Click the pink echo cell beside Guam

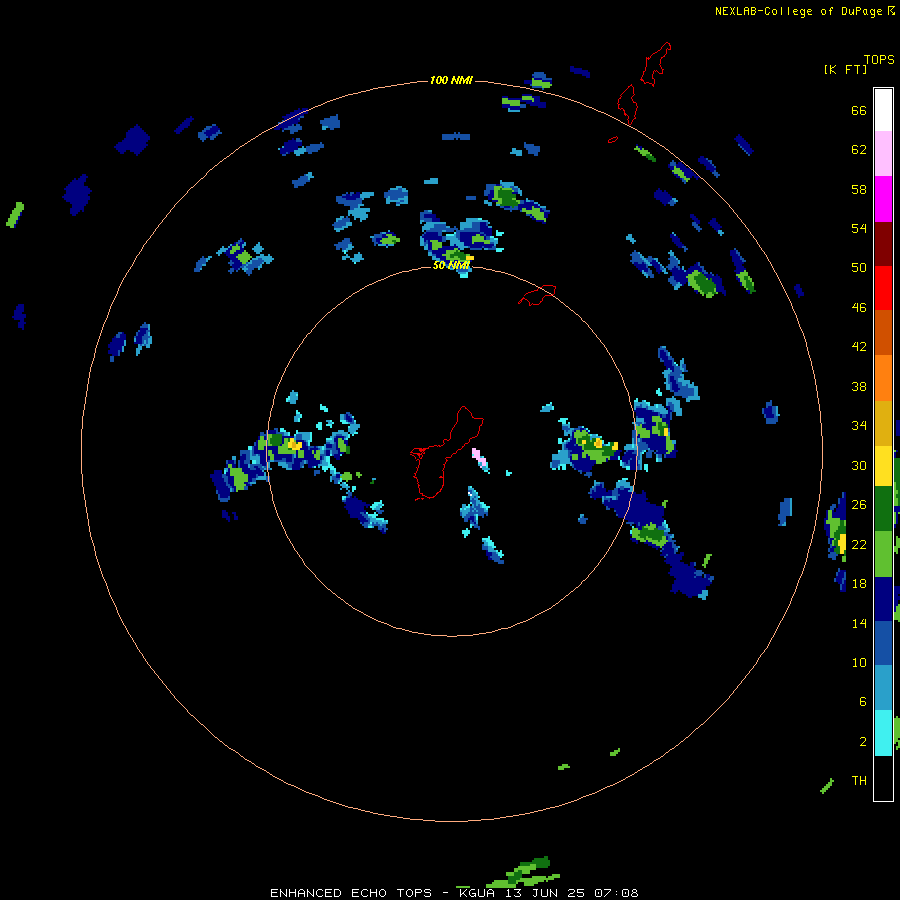[x=479, y=457]
